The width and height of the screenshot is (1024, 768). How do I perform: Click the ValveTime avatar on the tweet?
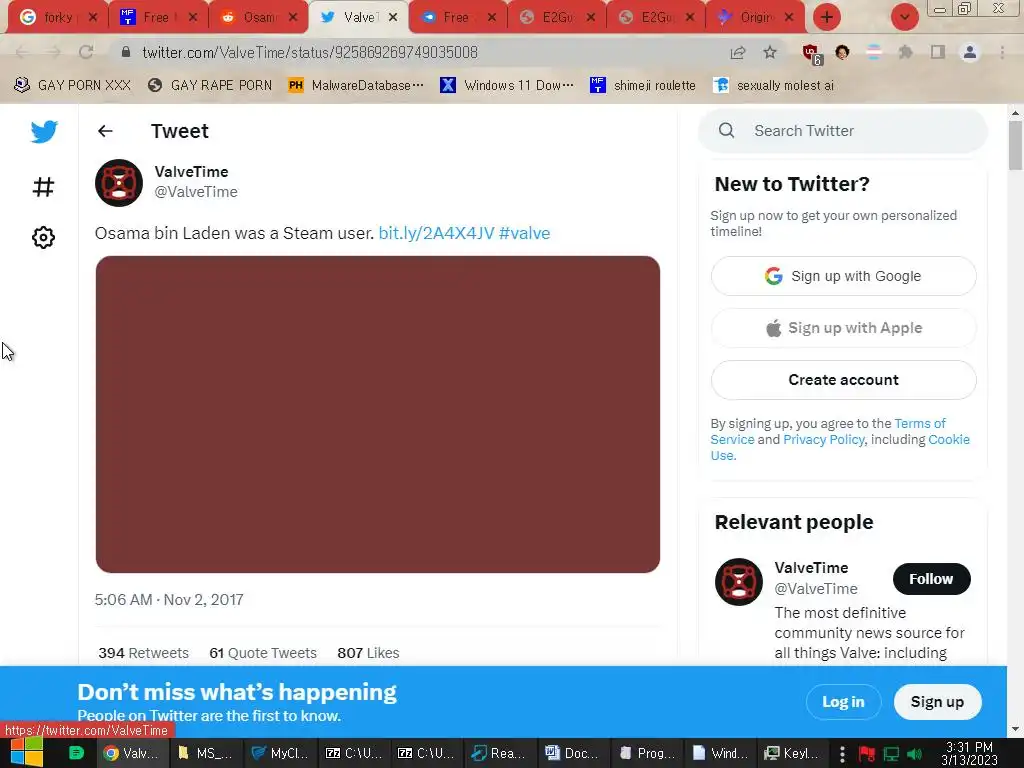pos(119,183)
